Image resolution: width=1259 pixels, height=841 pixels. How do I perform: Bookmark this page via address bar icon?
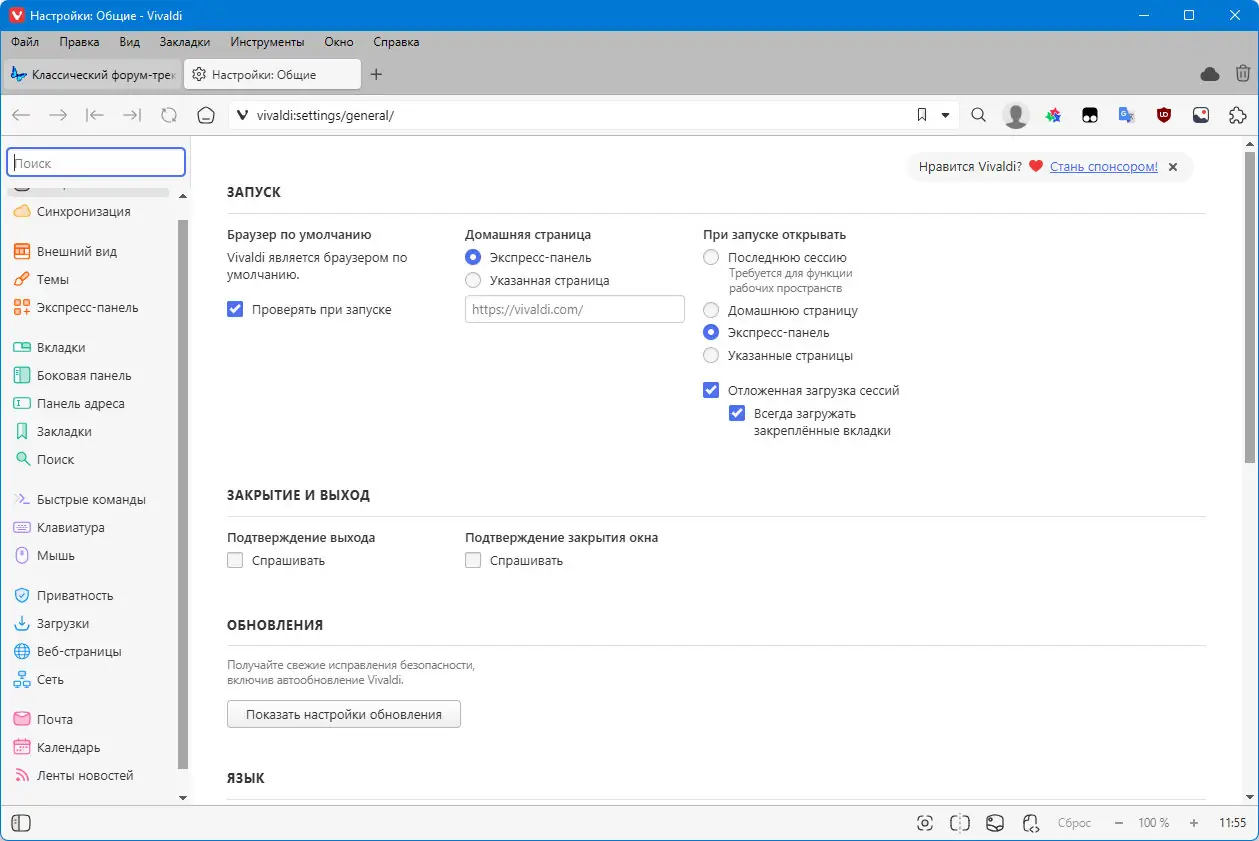tap(922, 115)
